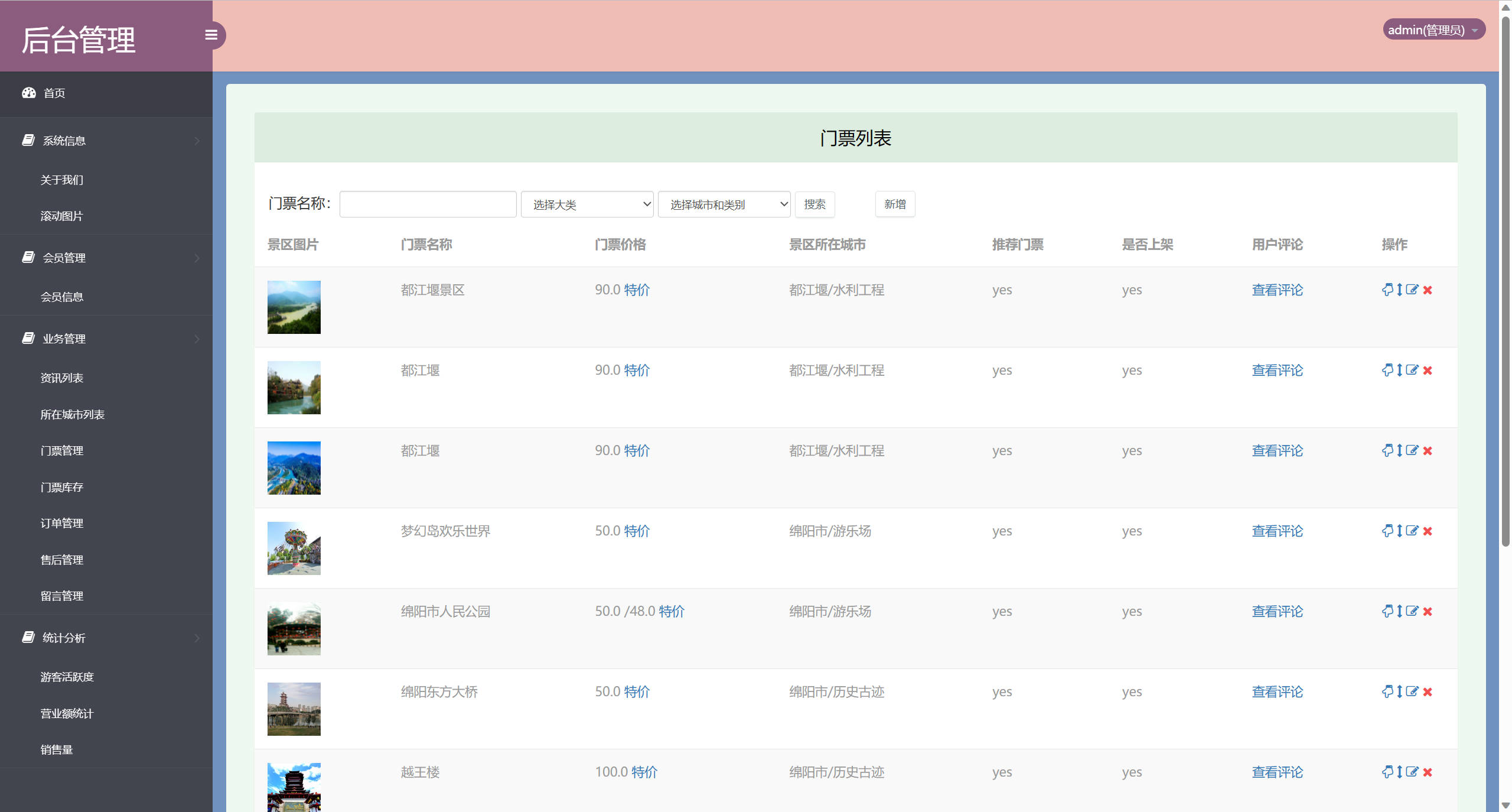Toggle shelf status arrow for 绵阳市人民公园
Screen dimensions: 1512x812
point(1399,611)
